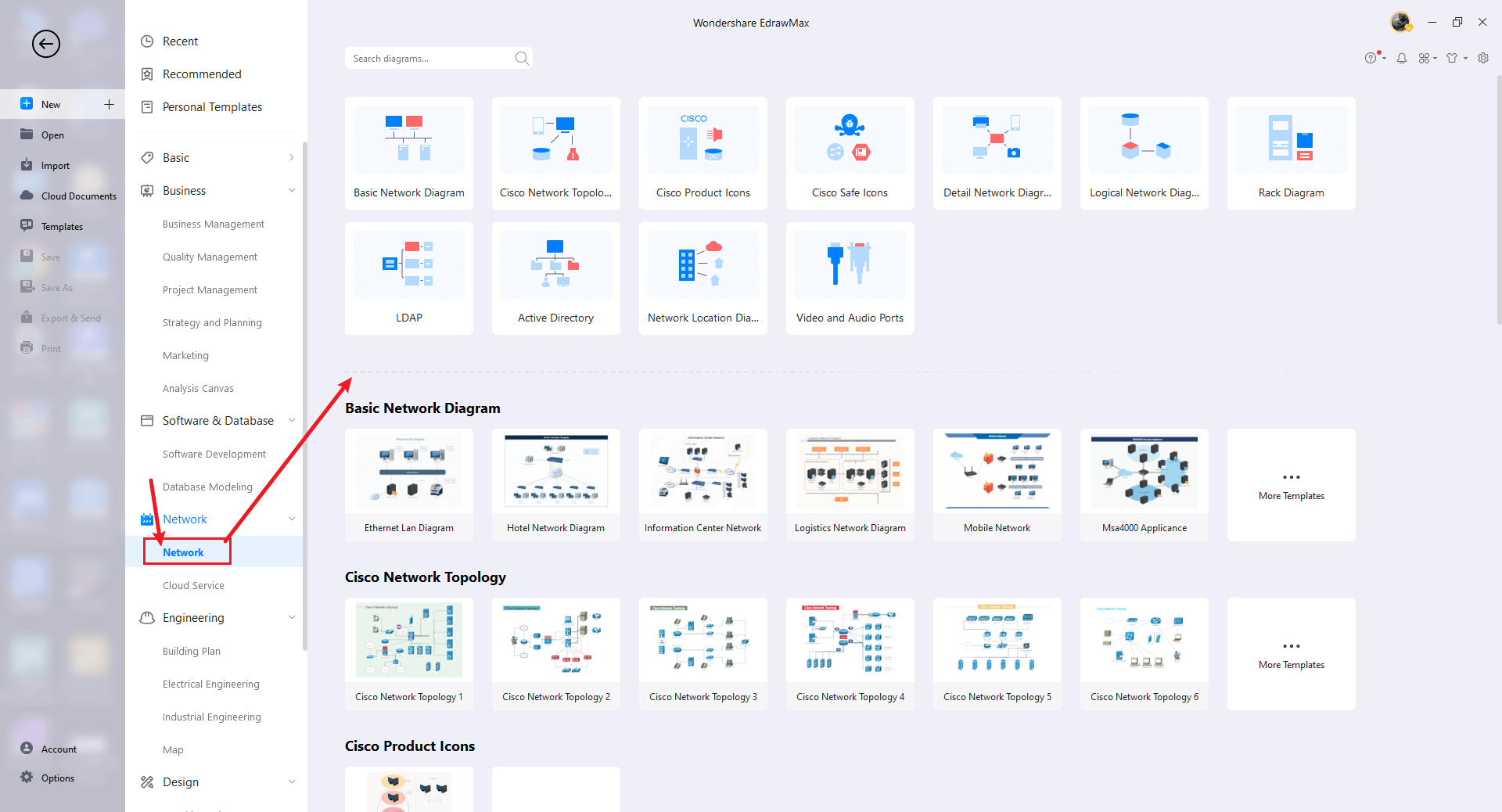Open the Cisco Network Topology card
The image size is (1502, 812).
[556, 153]
